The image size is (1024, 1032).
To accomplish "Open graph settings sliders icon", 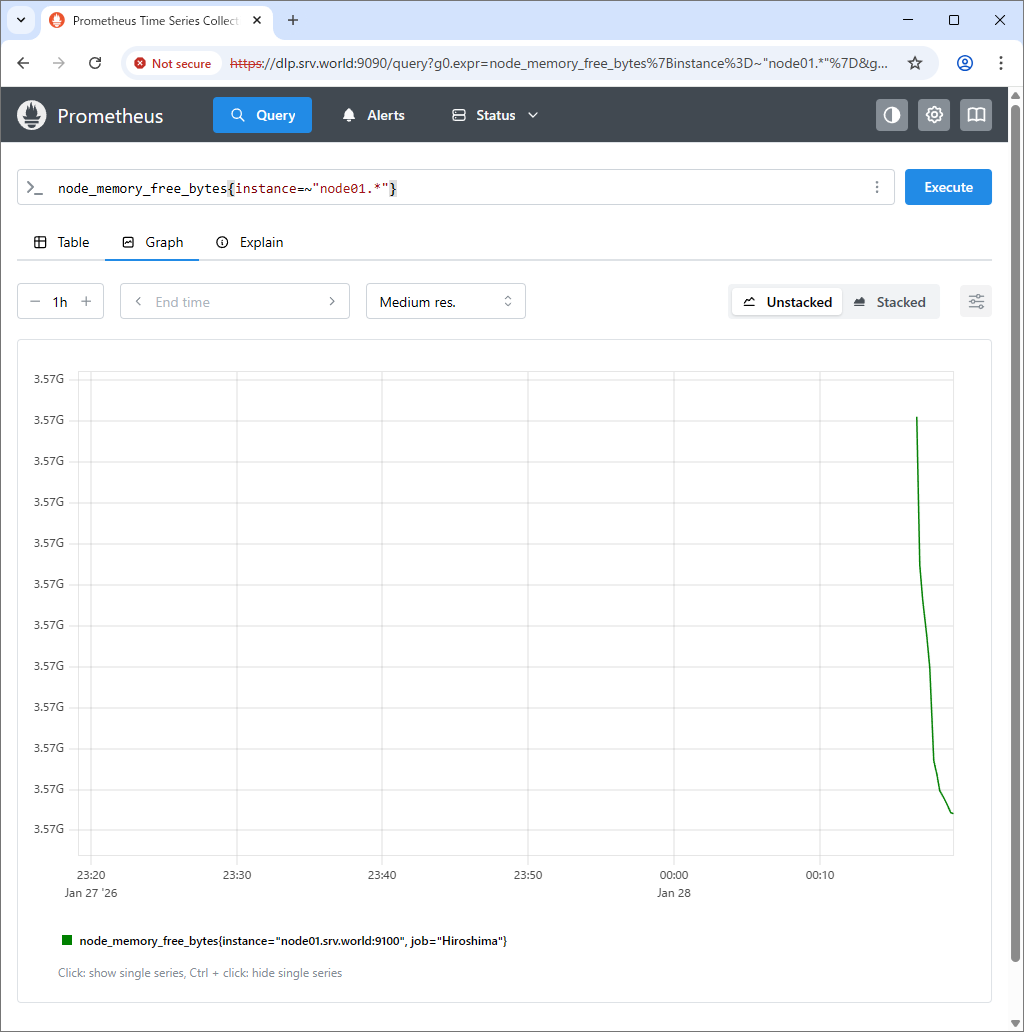I will click(x=976, y=301).
